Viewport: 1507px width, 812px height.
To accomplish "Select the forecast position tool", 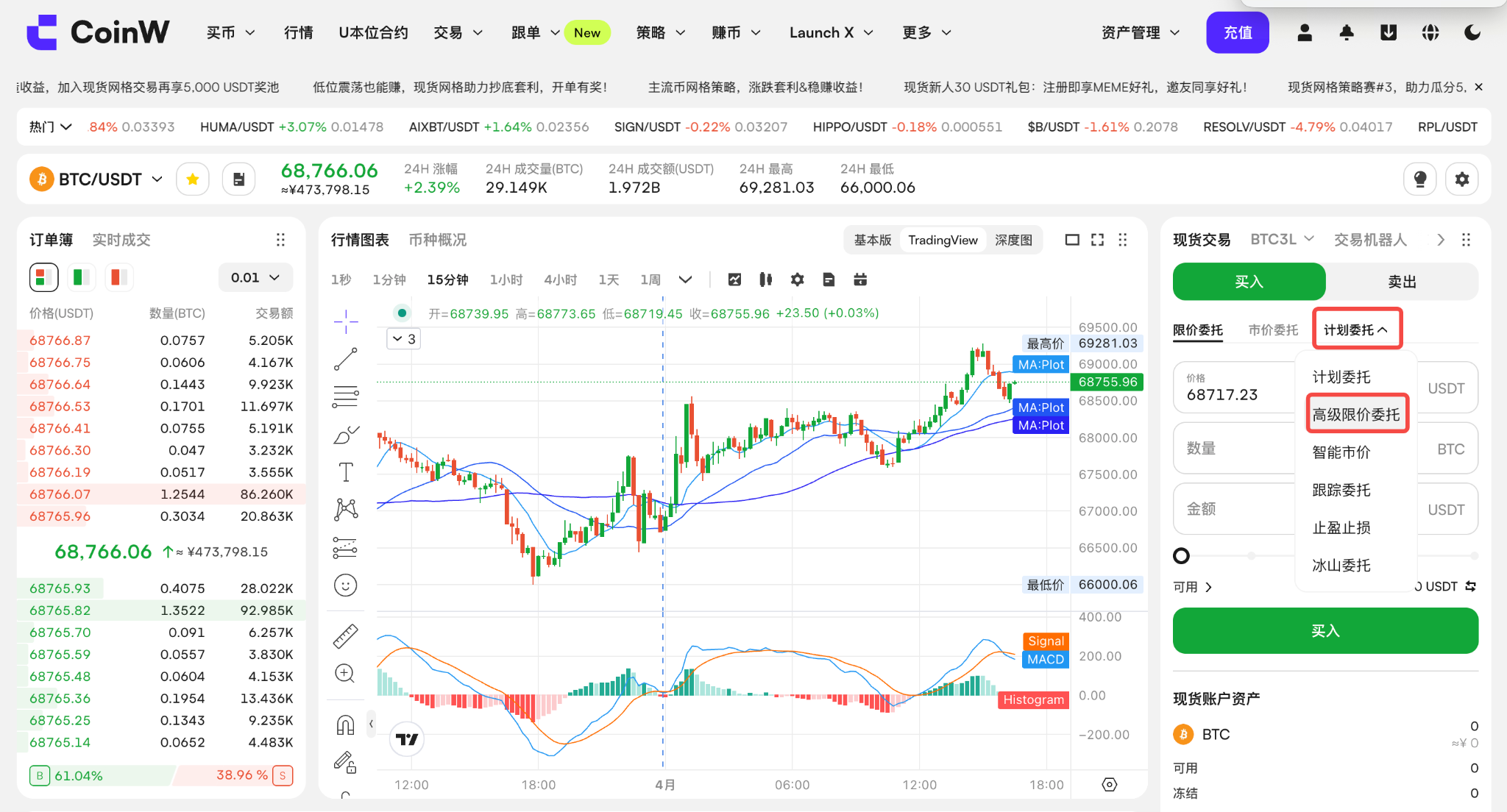I will (345, 547).
